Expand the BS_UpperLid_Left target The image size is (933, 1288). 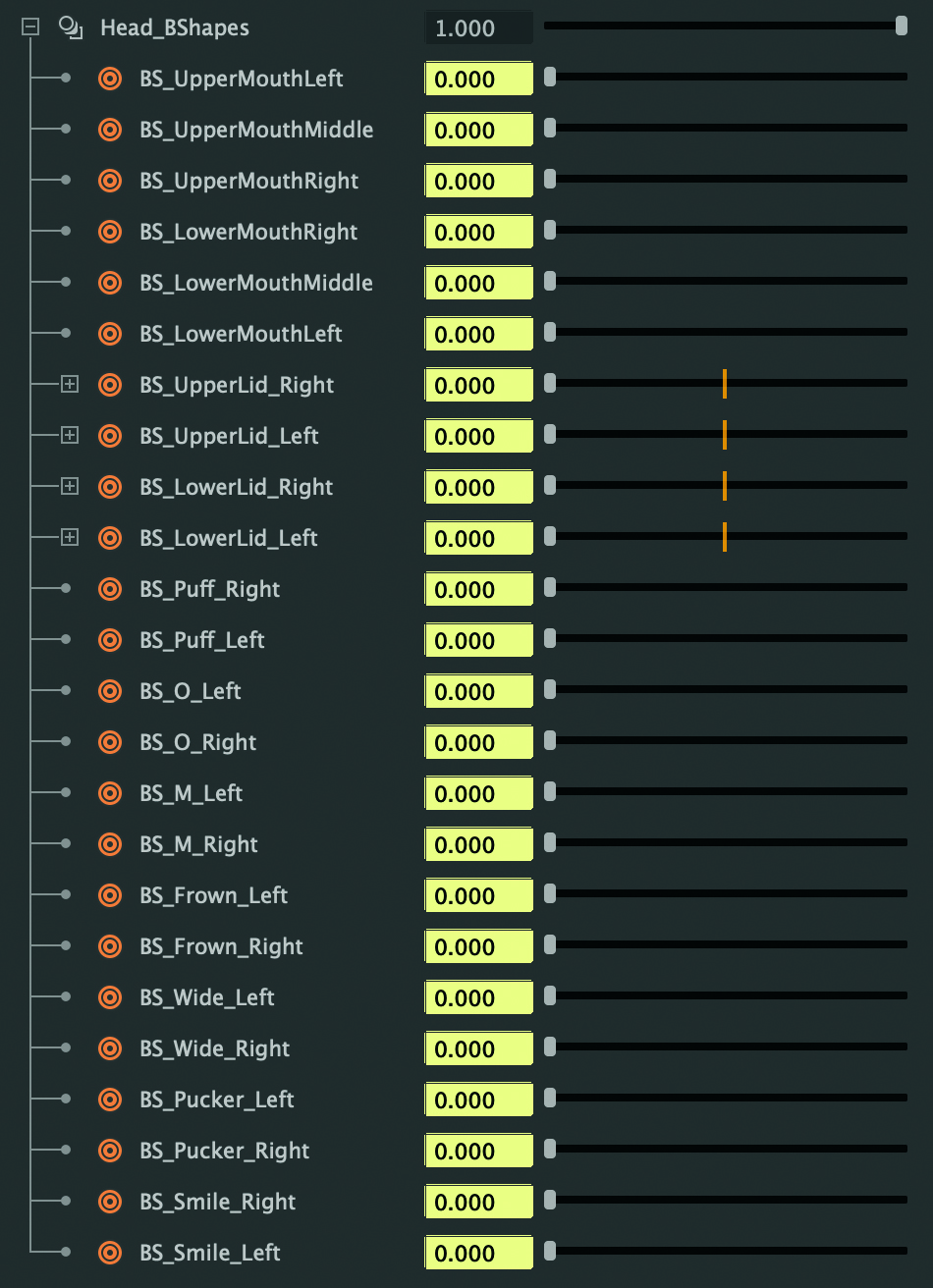[69, 436]
